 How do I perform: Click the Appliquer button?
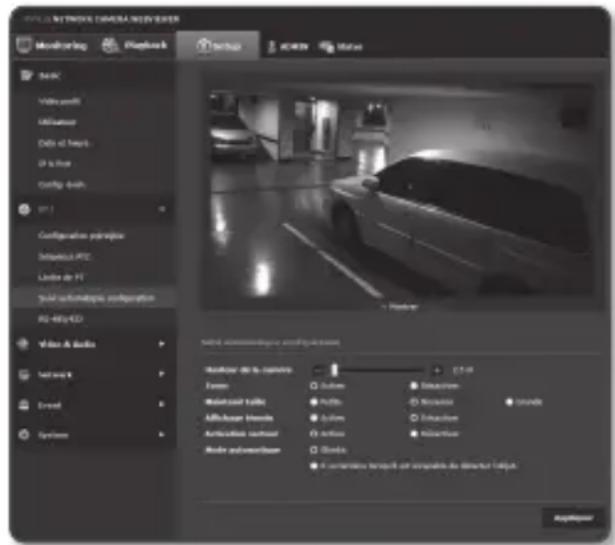tap(566, 517)
